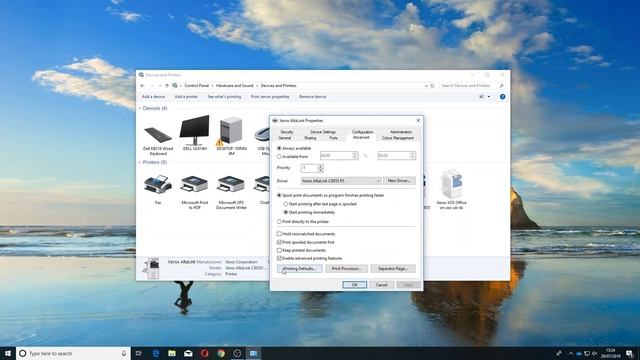This screenshot has height=360, width=640.
Task: Toggle Enable advanced printing features
Action: 279,258
